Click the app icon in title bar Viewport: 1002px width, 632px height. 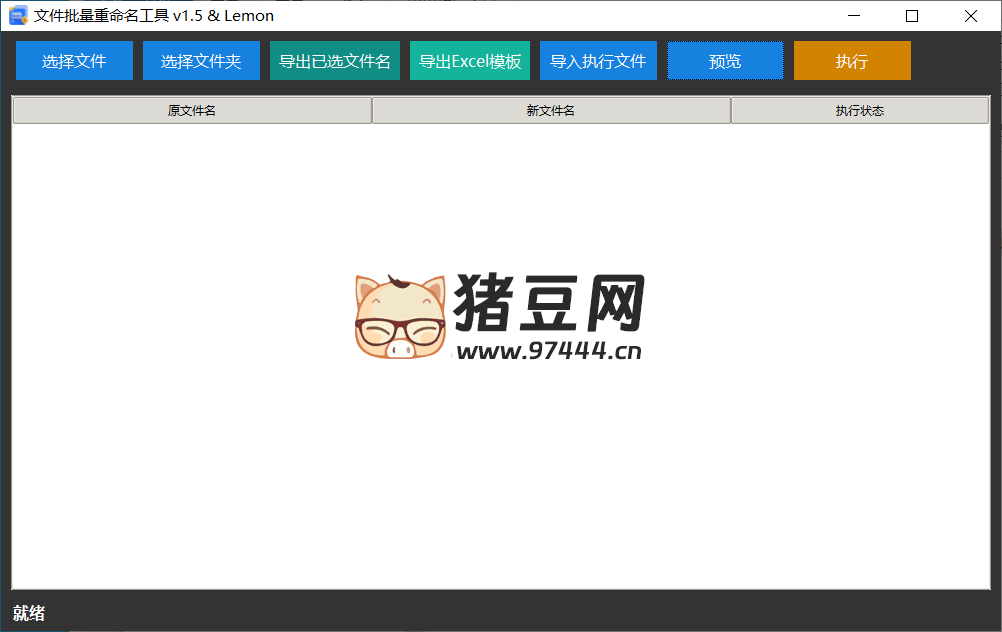18,16
